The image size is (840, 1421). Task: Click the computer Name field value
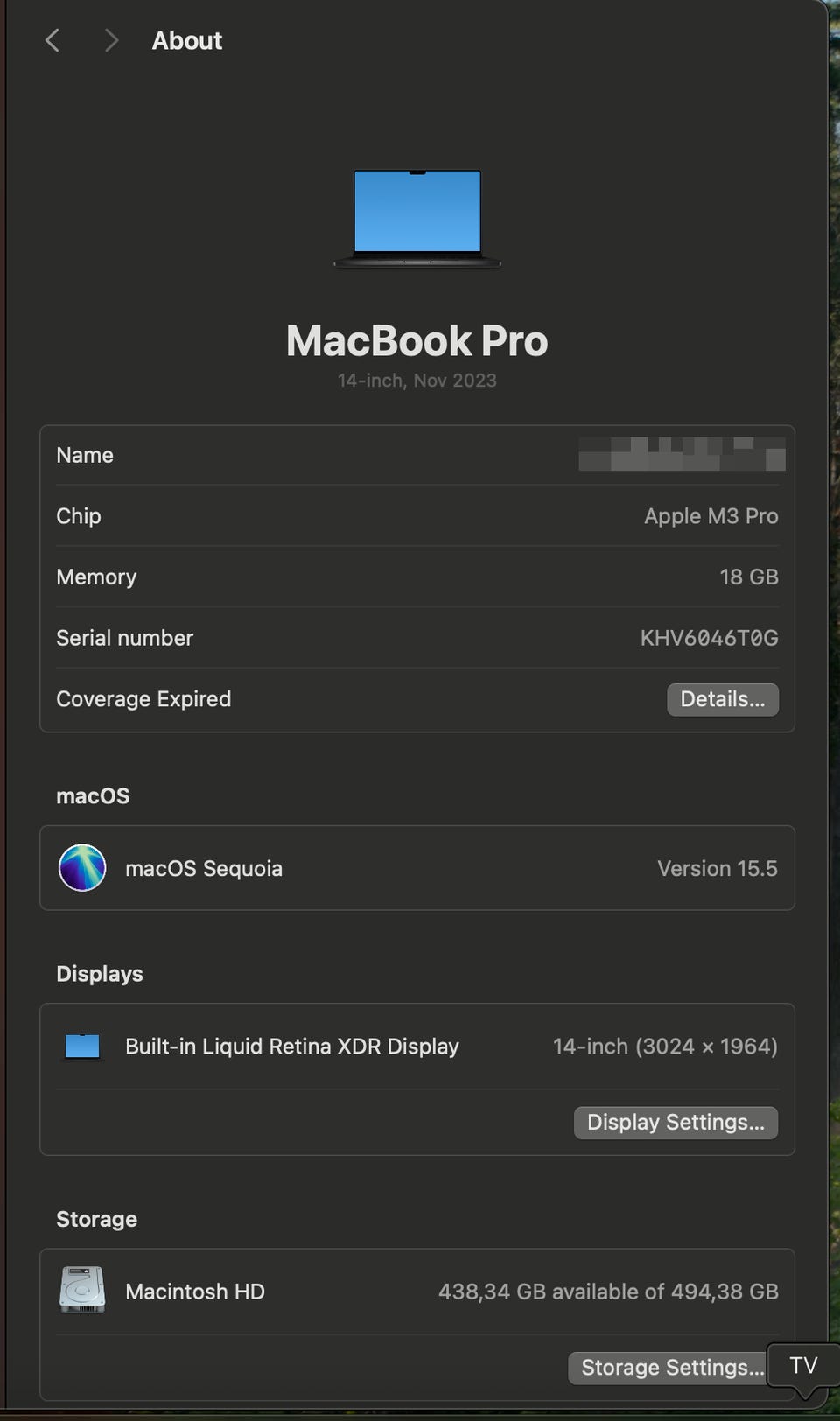(682, 455)
